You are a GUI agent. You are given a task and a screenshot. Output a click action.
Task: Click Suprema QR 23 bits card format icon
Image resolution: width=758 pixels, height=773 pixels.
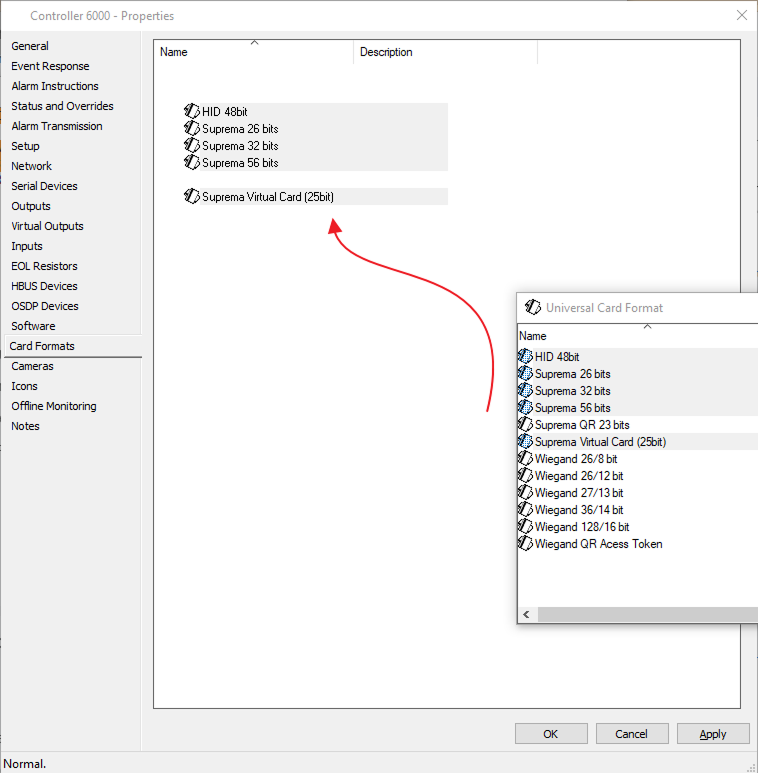pos(526,425)
